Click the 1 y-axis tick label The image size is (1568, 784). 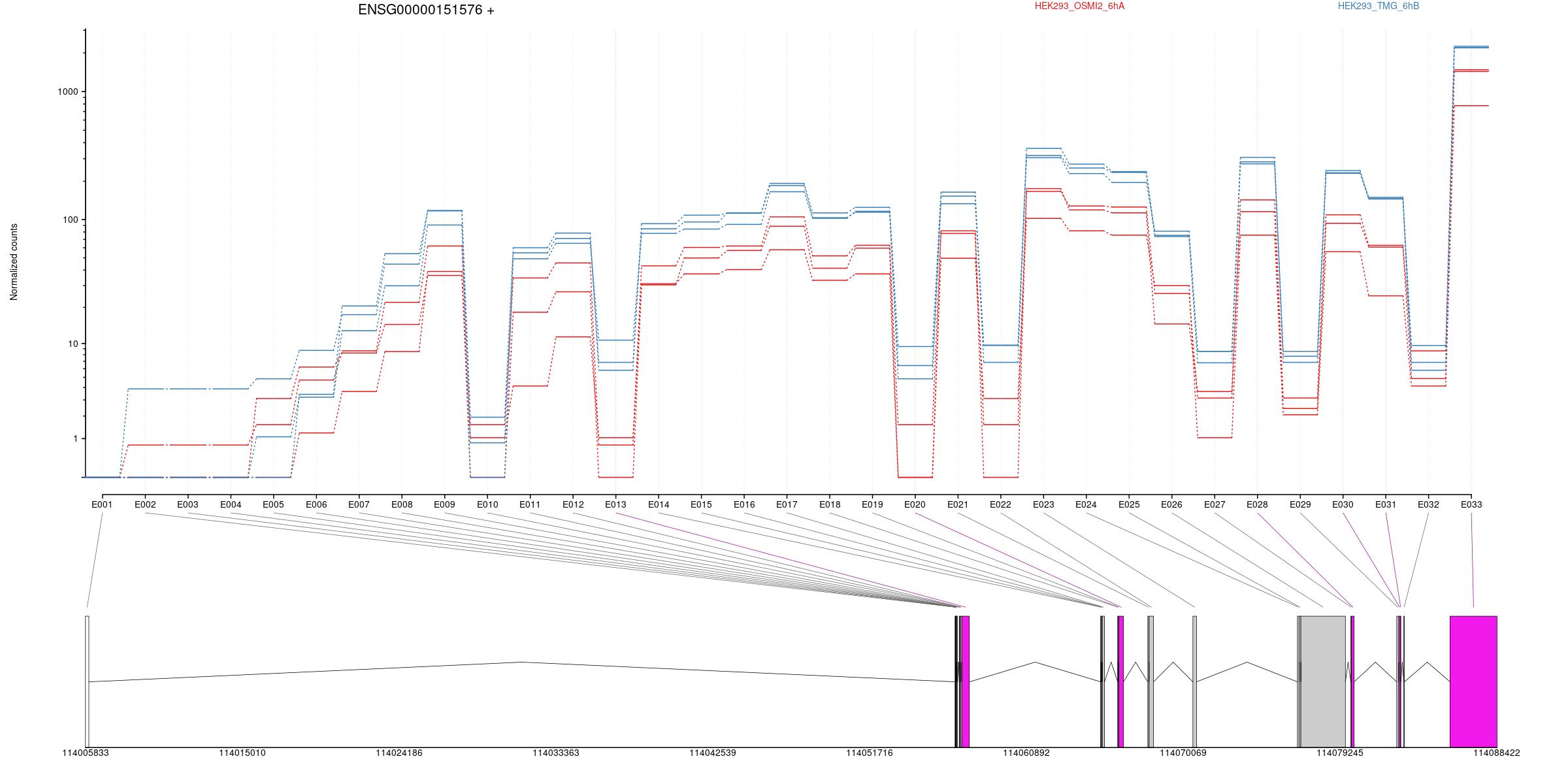[75, 438]
